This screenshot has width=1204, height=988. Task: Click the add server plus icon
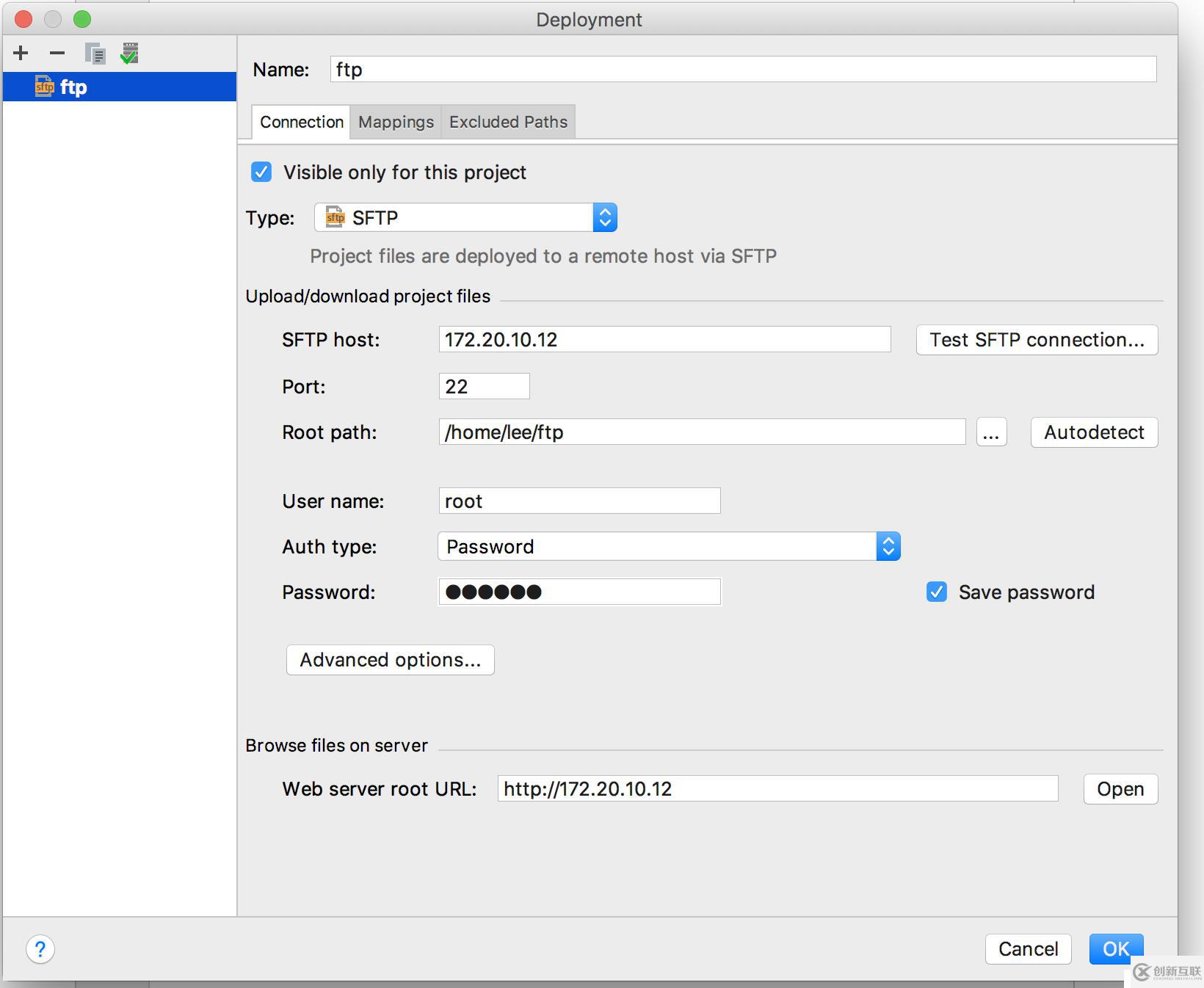coord(21,53)
